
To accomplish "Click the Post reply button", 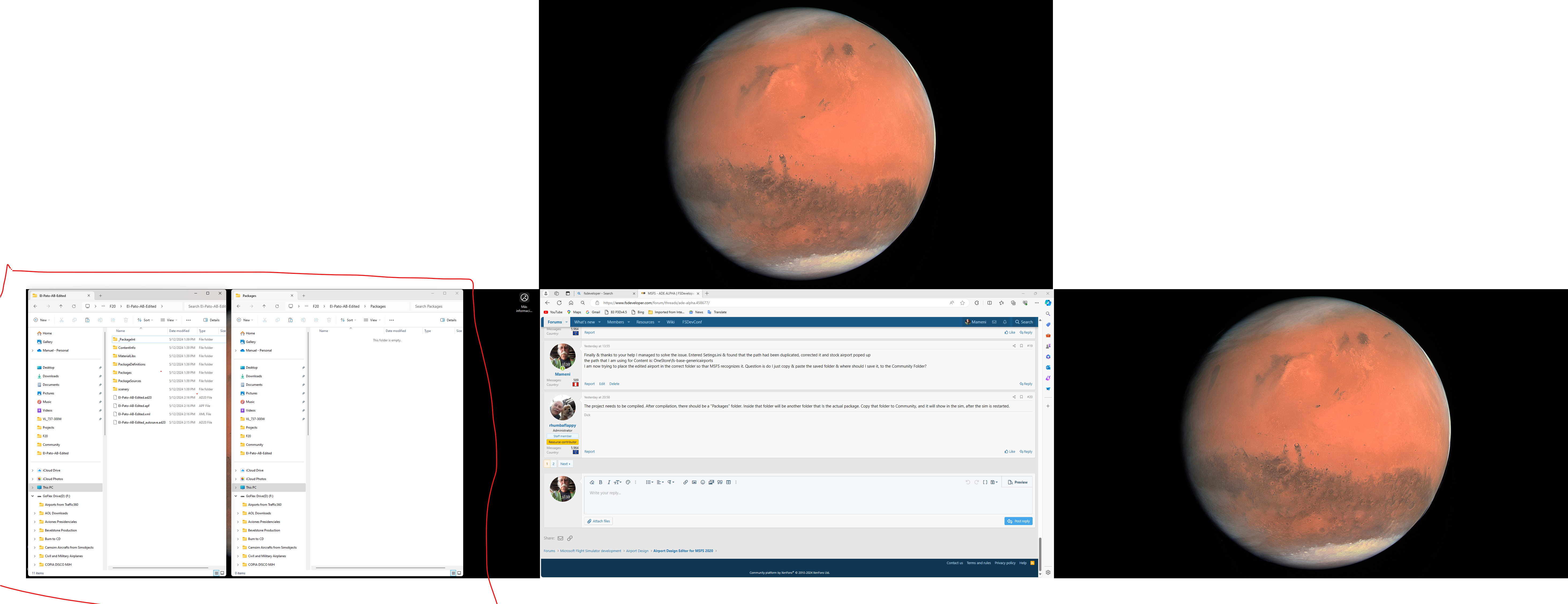I will pos(1018,521).
